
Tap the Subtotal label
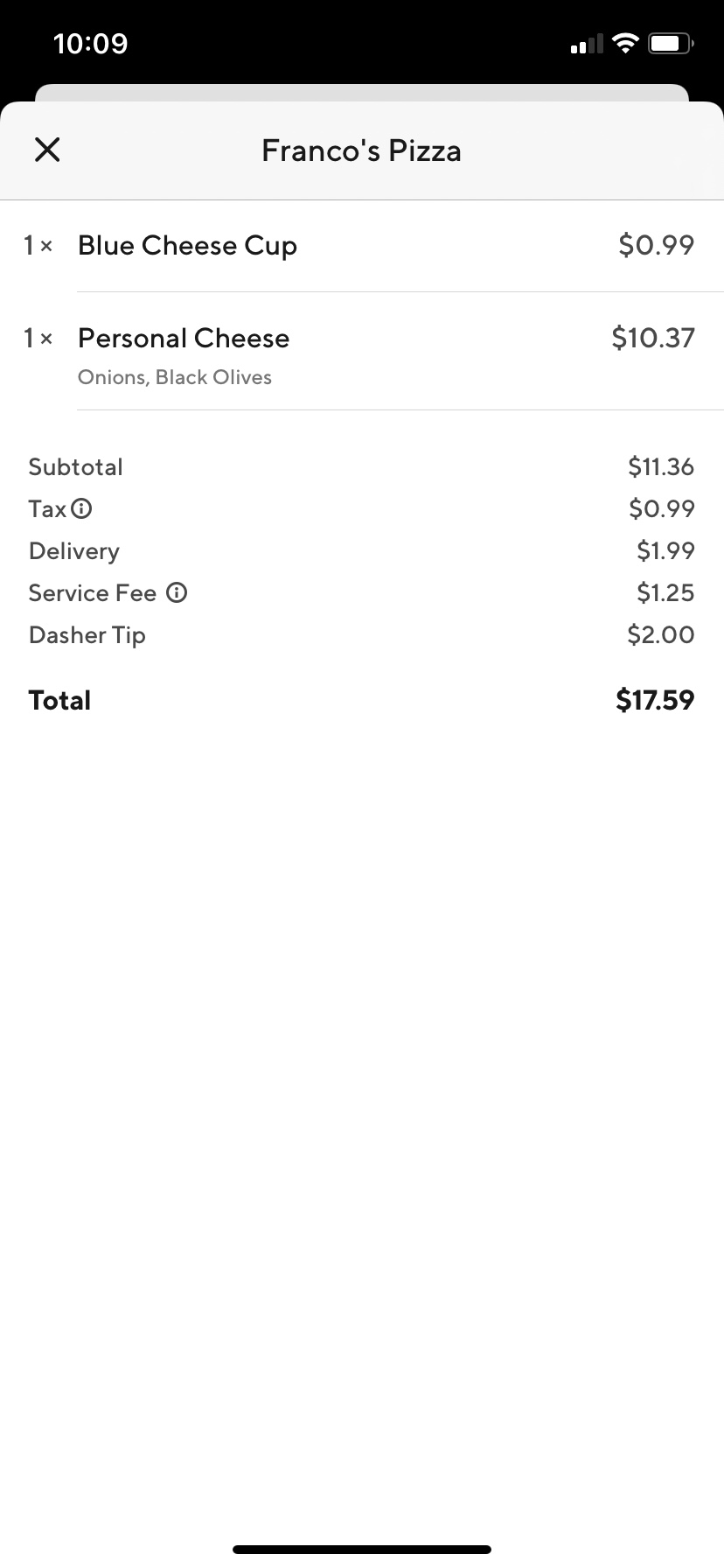(76, 467)
